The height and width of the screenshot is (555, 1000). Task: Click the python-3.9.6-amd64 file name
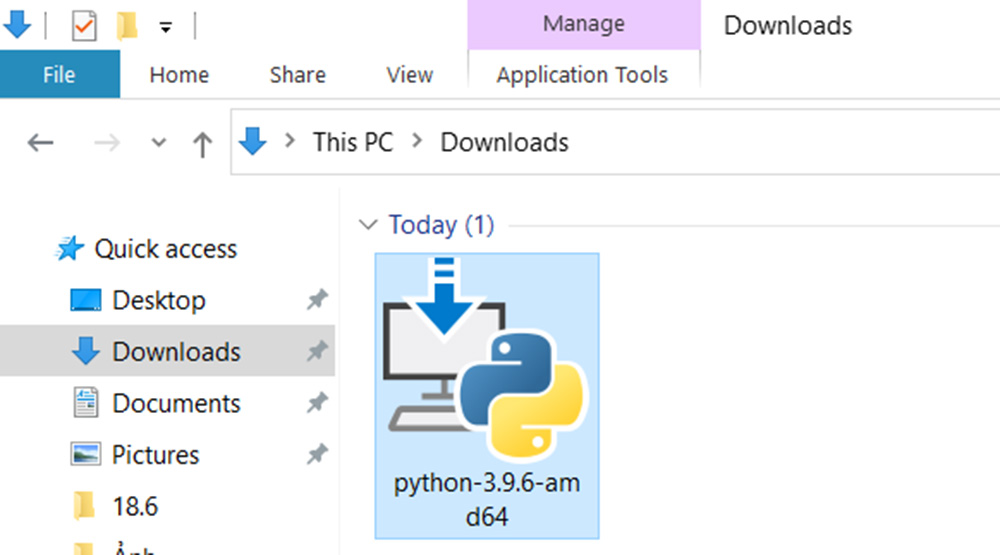(487, 500)
